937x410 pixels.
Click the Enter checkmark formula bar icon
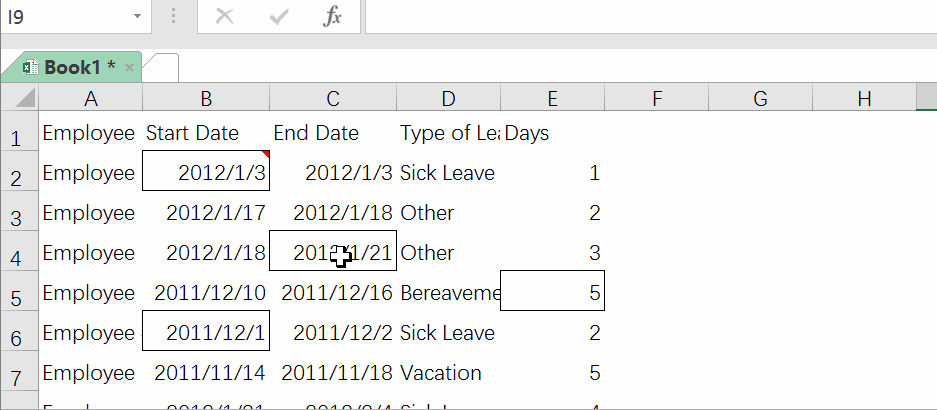tap(279, 17)
